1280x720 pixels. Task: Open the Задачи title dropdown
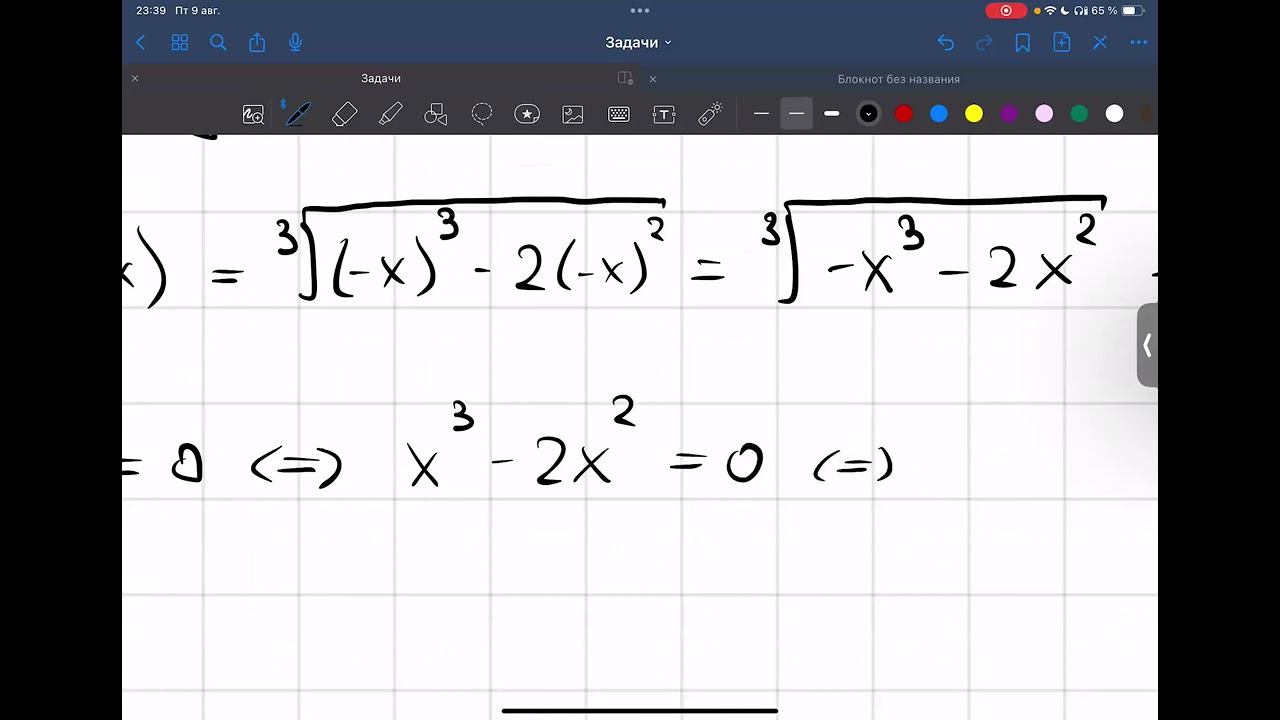[x=638, y=43]
